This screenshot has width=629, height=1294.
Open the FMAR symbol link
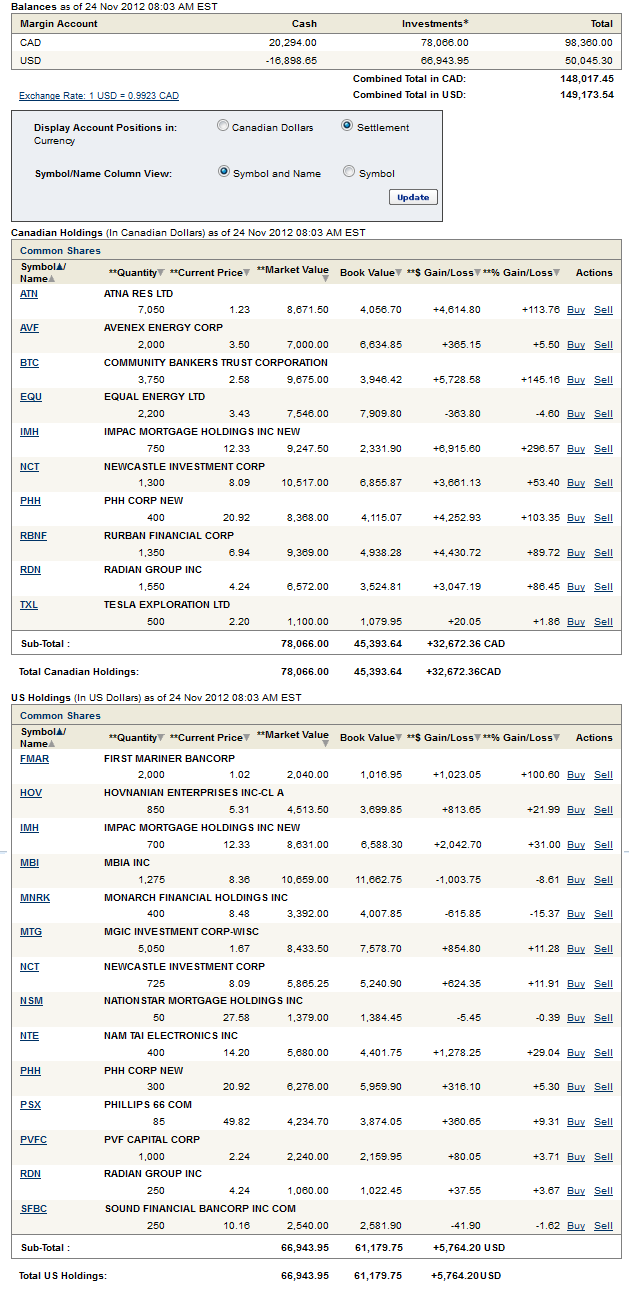click(x=34, y=759)
